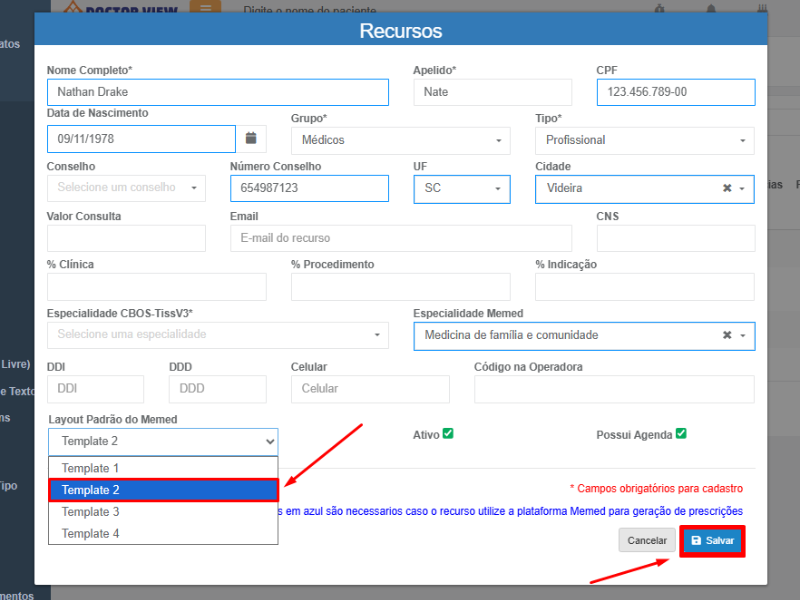The image size is (800, 600).
Task: Click the orange hamburger menu icon
Action: (205, 9)
